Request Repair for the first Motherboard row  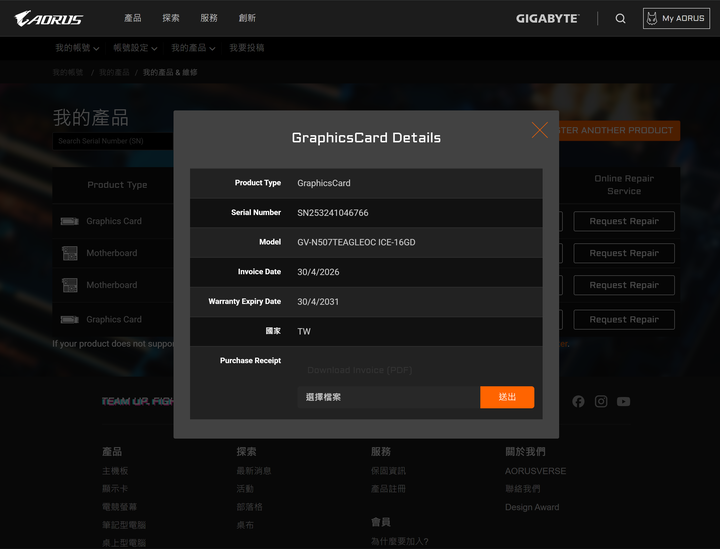(624, 253)
